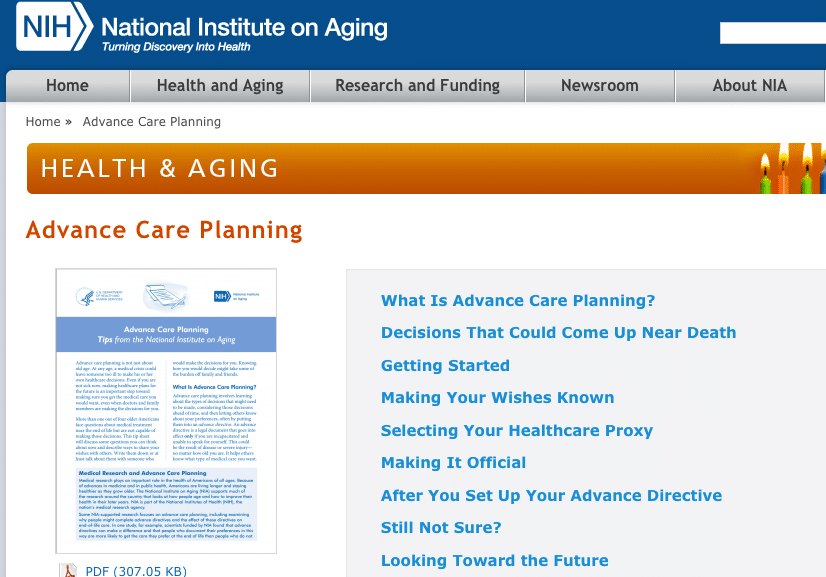Open Decisions That Could Come Up Near Death
This screenshot has width=826, height=577.
click(558, 332)
